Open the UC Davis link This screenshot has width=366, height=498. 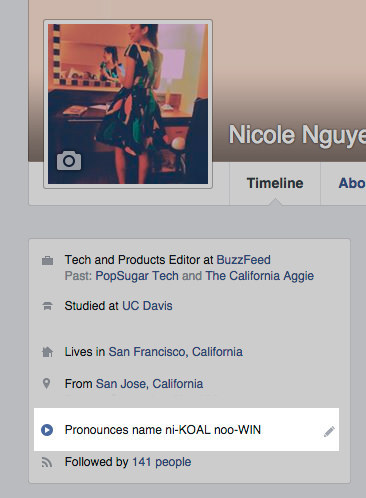(x=147, y=306)
